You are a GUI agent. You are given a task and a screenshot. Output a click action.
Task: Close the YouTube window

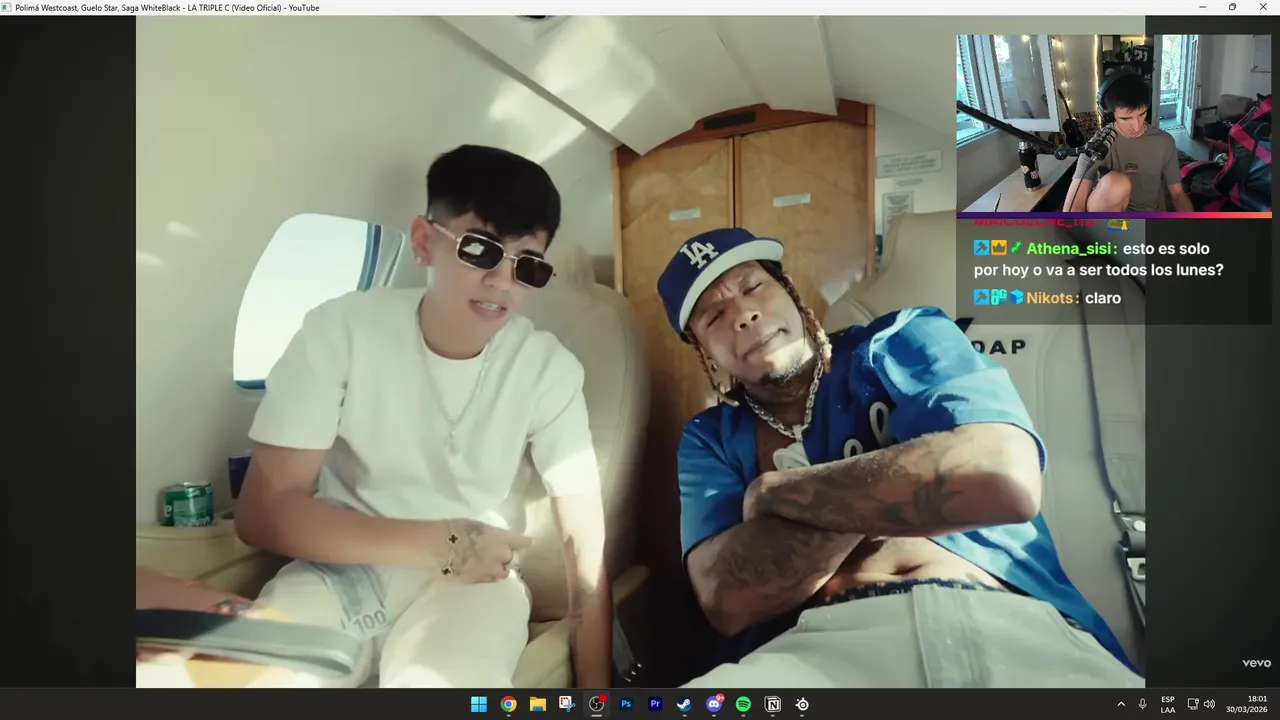click(1262, 7)
